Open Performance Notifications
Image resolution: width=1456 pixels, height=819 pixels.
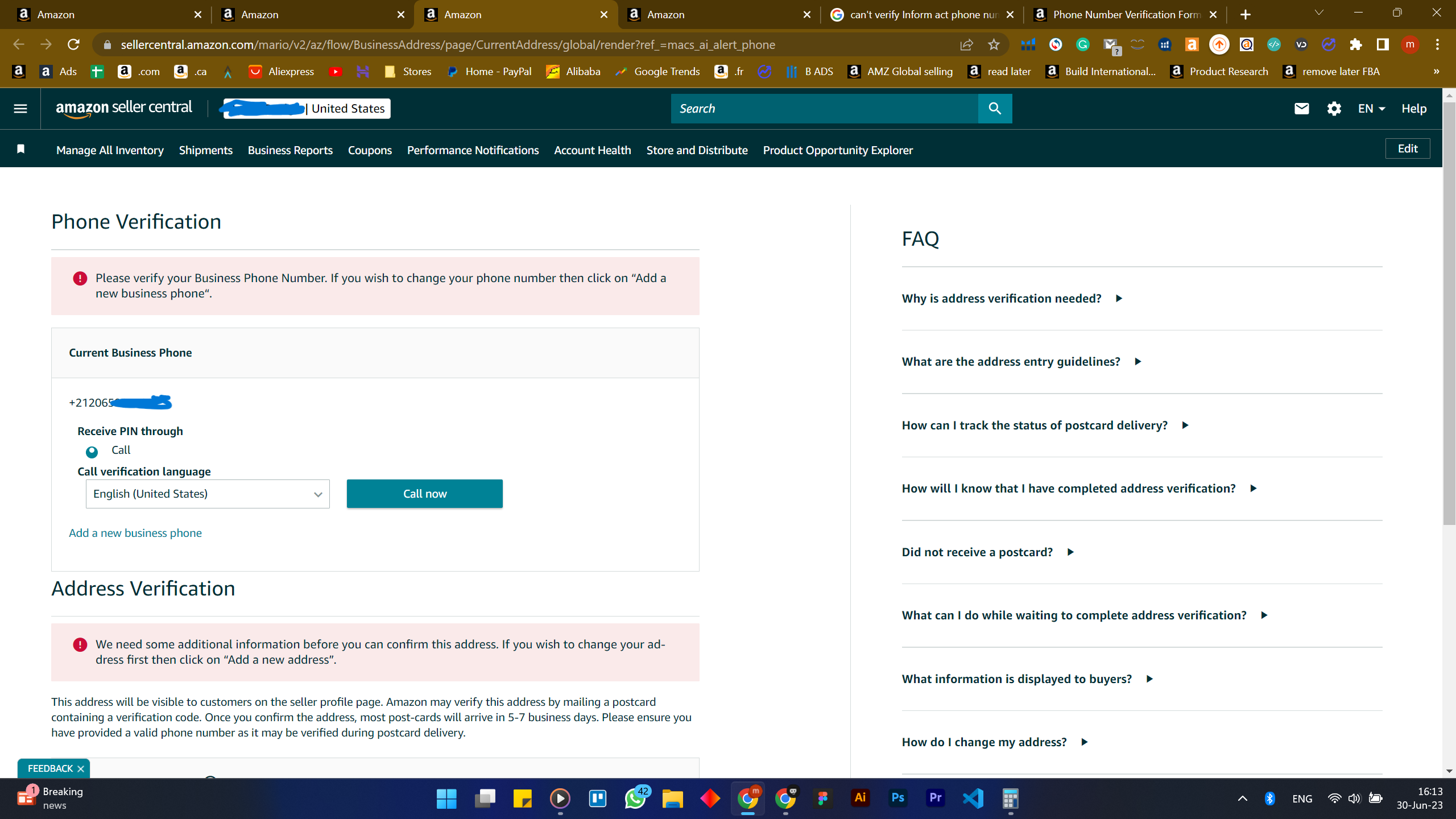click(473, 150)
